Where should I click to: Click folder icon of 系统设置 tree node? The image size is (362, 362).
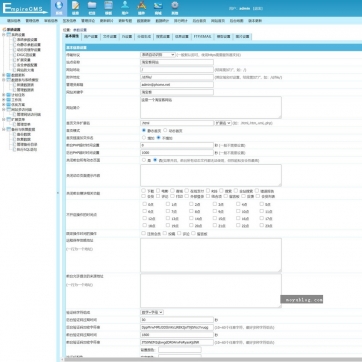pyautogui.click(x=9, y=34)
